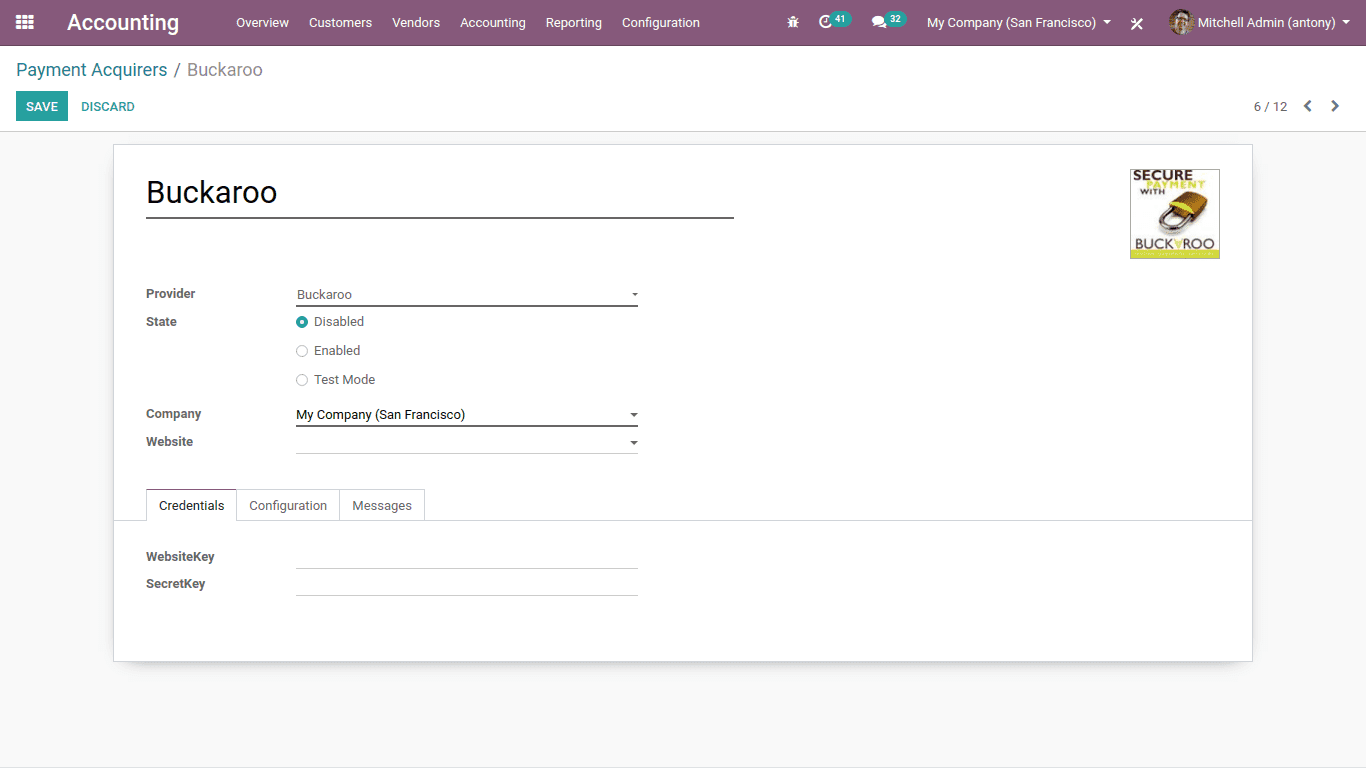Viewport: 1366px width, 768px height.
Task: Open the Customers menu
Action: pyautogui.click(x=340, y=22)
